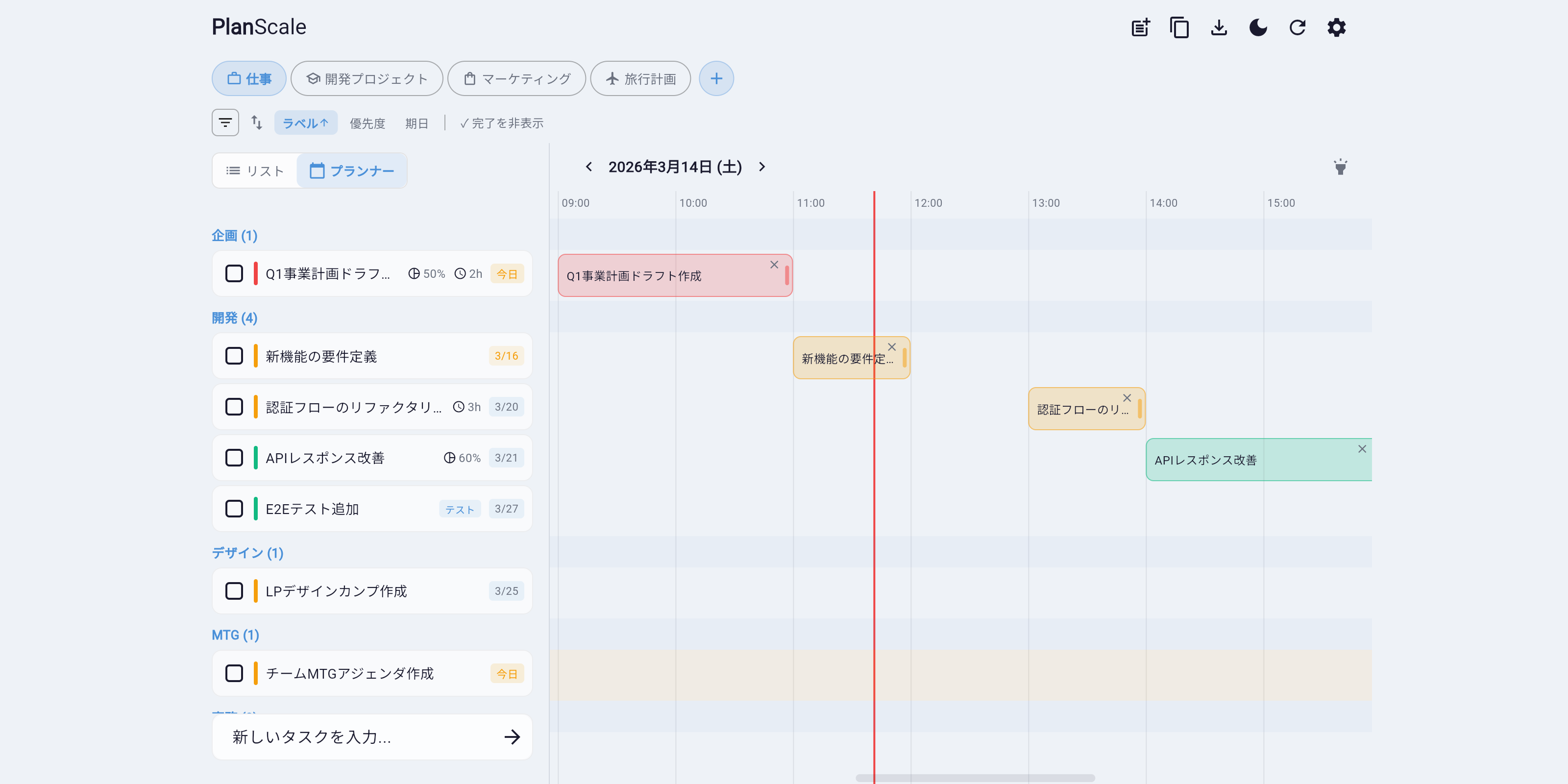Go to next day chevron
The height and width of the screenshot is (784, 1568).
click(x=761, y=167)
